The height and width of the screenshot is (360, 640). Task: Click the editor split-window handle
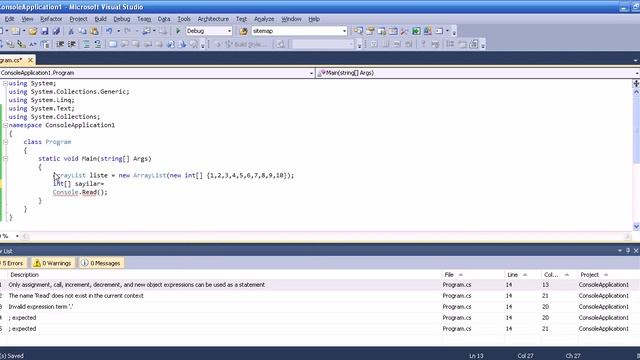(636, 83)
